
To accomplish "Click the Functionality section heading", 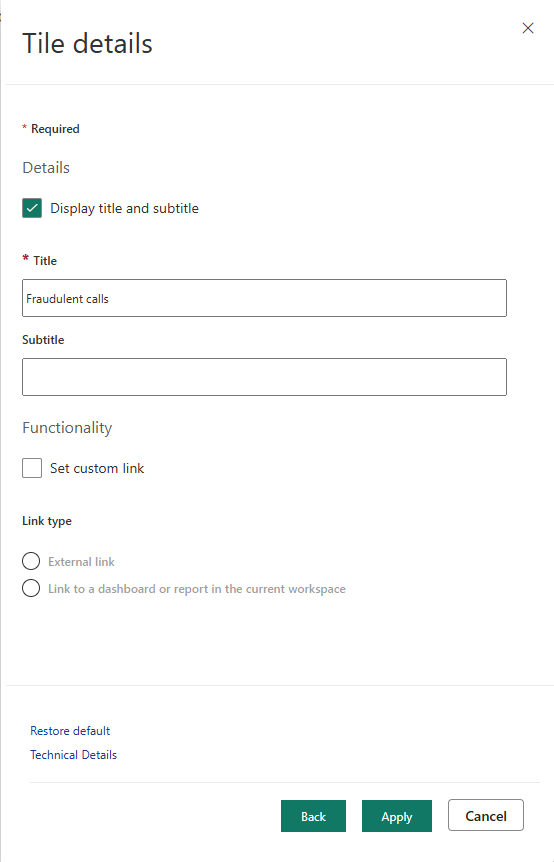I will pyautogui.click(x=67, y=428).
